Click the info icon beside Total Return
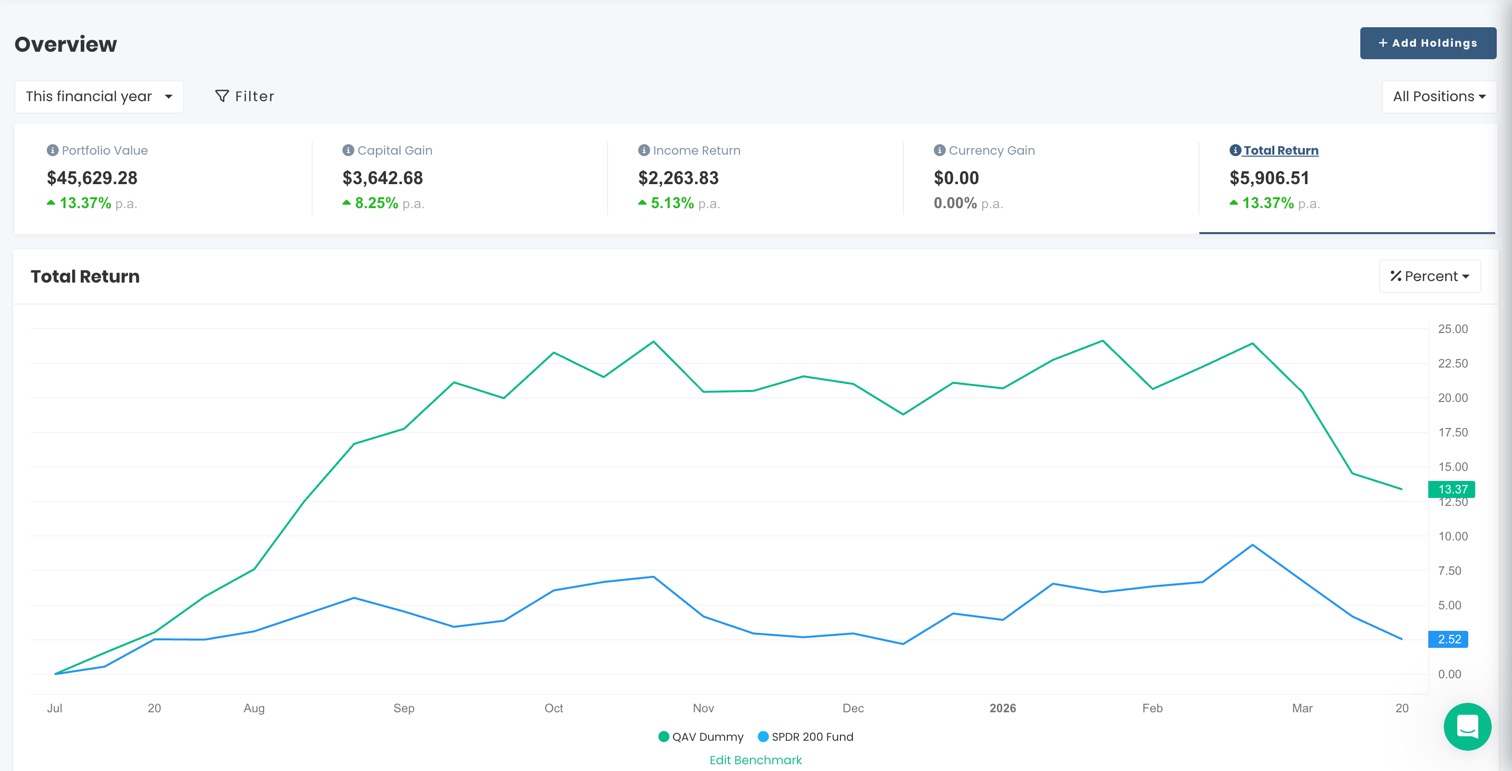1512x771 pixels. (1236, 150)
